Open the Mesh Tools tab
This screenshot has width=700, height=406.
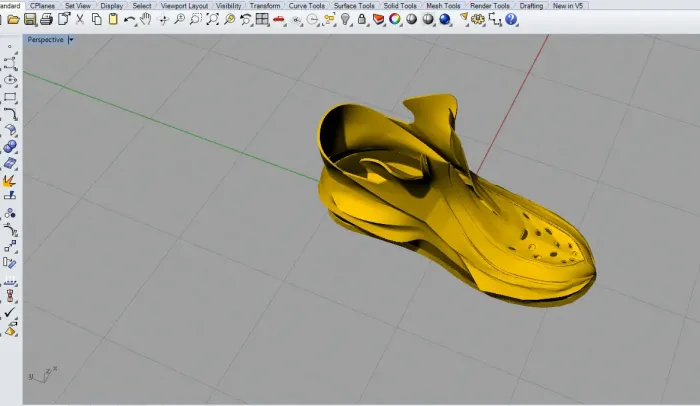443,6
